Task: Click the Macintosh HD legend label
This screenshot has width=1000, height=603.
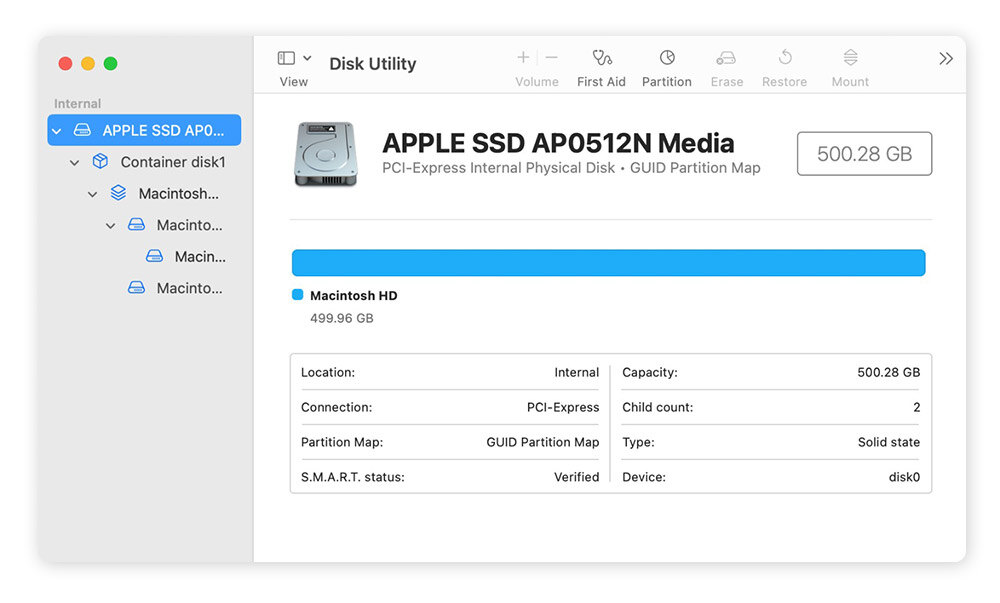Action: pos(353,295)
